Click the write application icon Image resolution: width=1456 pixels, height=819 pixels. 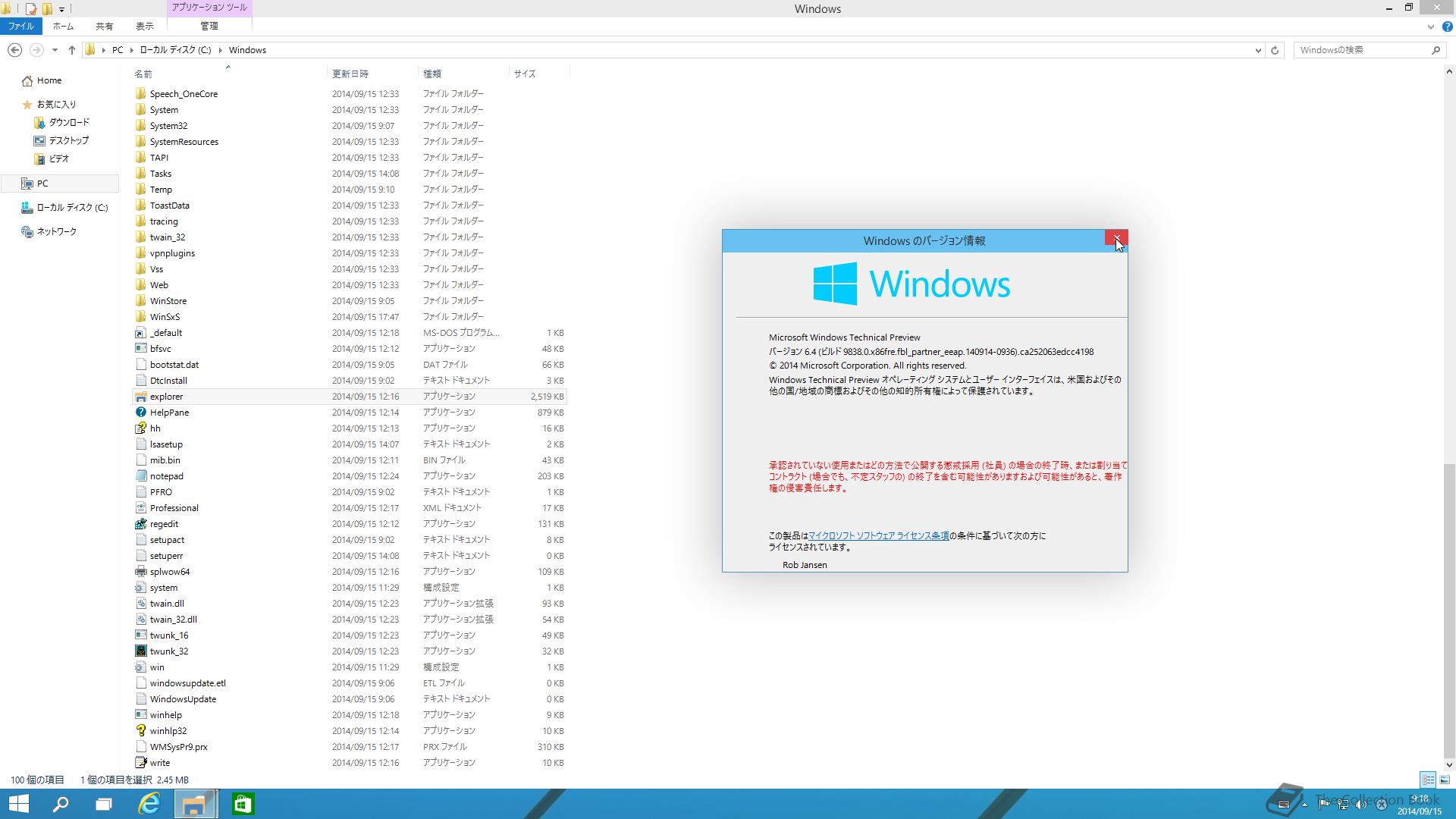coord(140,763)
